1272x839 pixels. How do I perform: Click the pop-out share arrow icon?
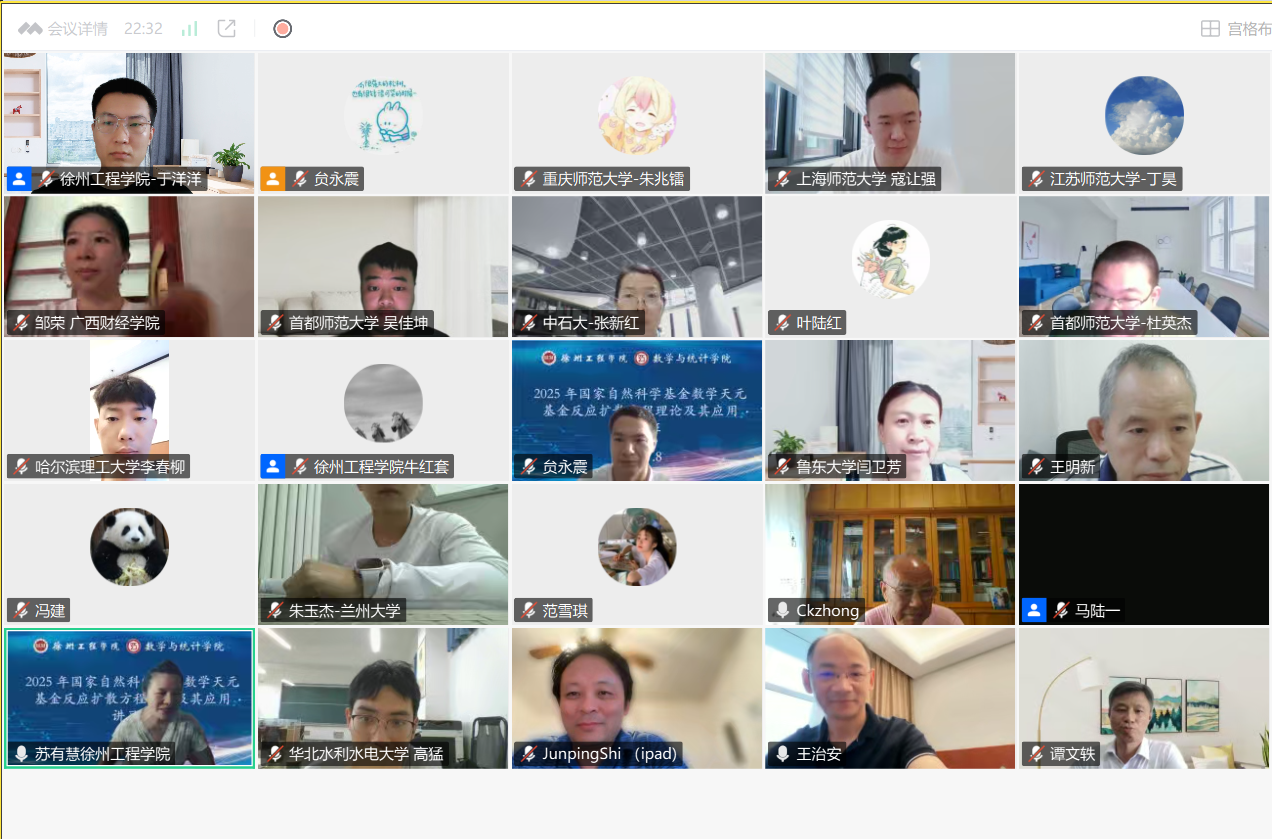coord(227,29)
